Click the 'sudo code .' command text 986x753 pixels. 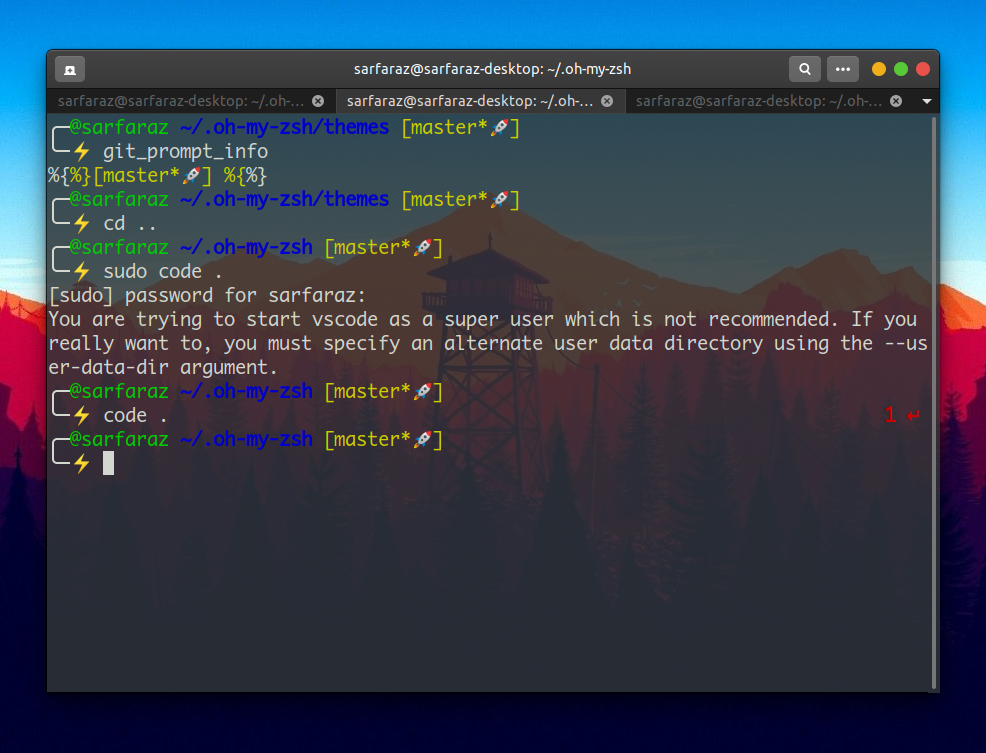point(158,271)
